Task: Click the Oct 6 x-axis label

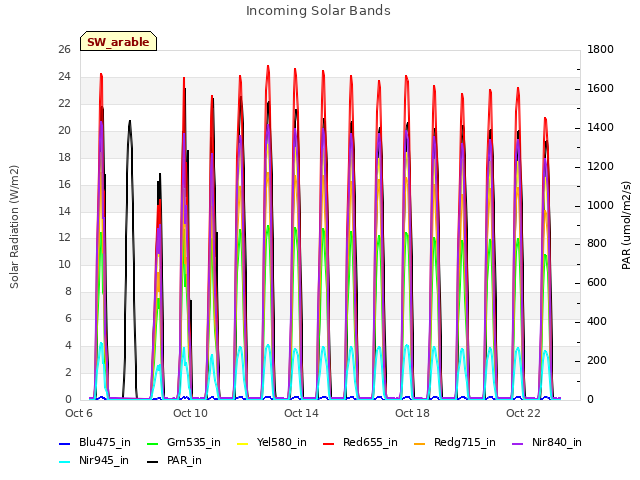Action: (x=79, y=413)
